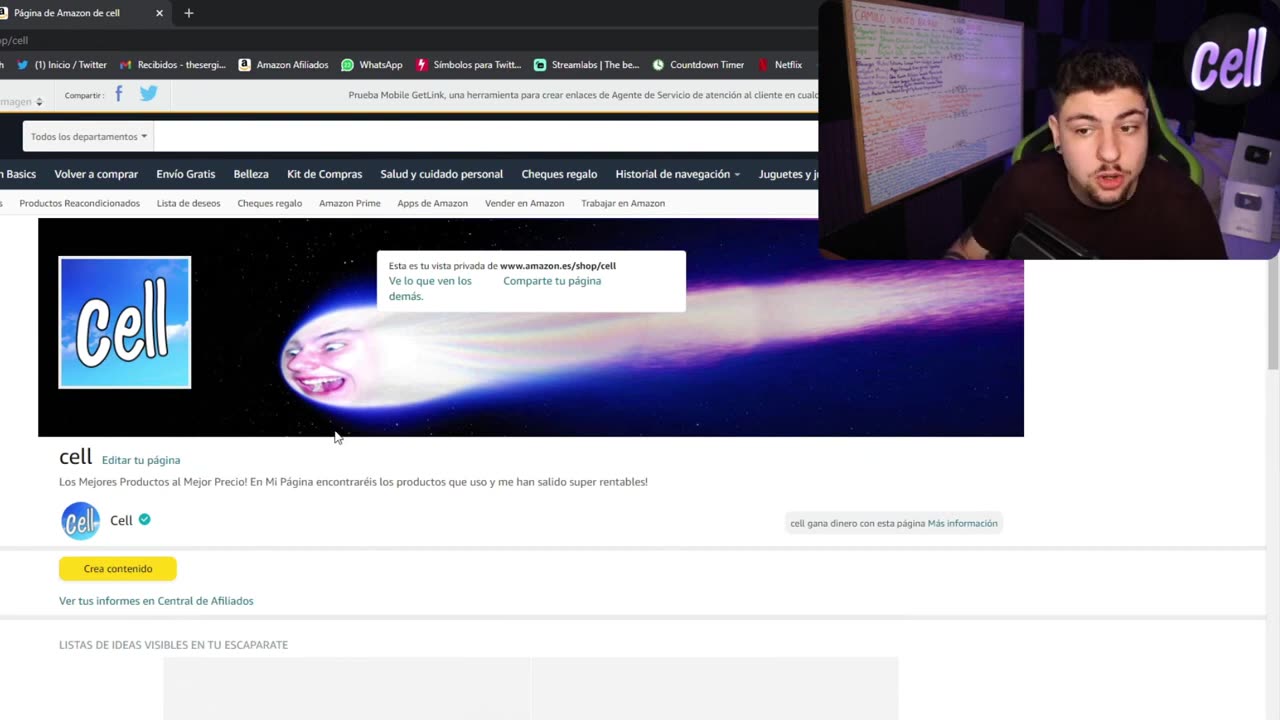Open Apps de Amazon link
Image resolution: width=1280 pixels, height=720 pixels.
coord(432,203)
